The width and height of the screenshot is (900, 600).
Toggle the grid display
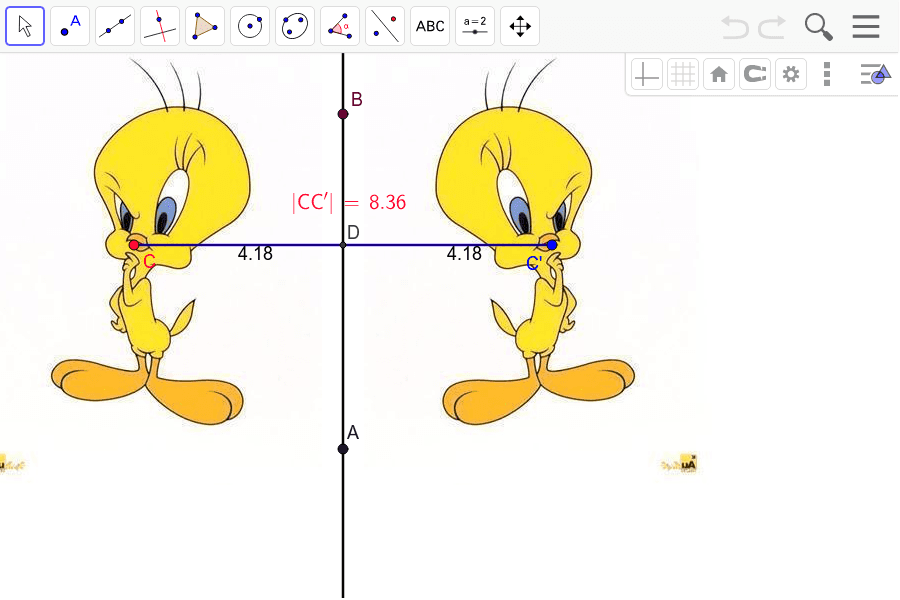click(x=683, y=74)
